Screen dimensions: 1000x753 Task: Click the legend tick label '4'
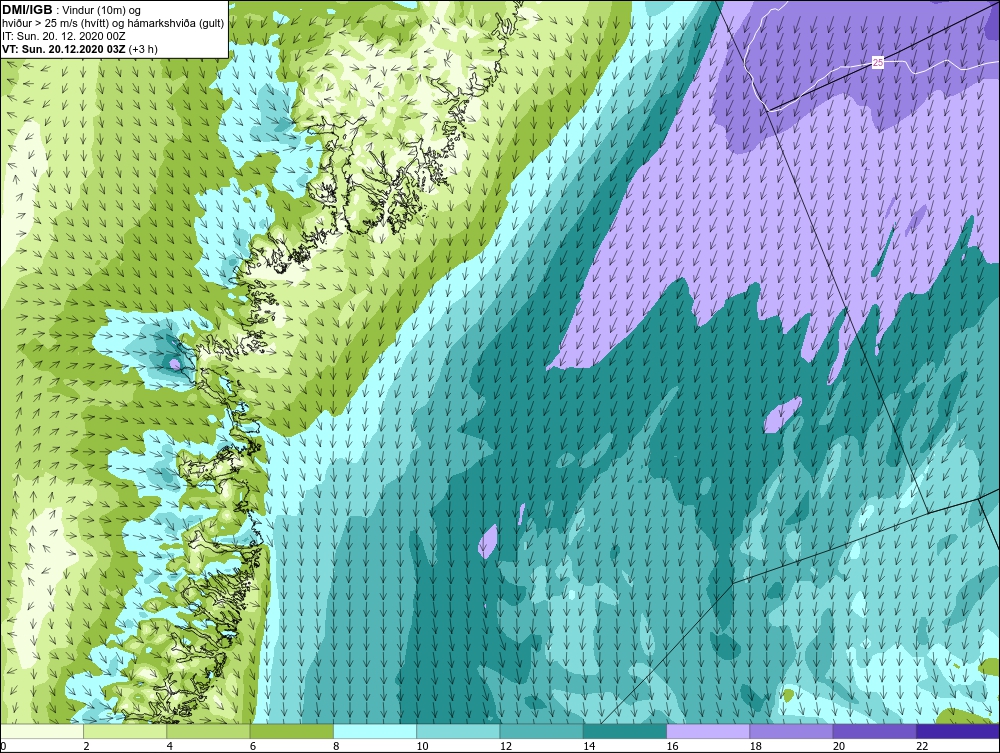(170, 747)
